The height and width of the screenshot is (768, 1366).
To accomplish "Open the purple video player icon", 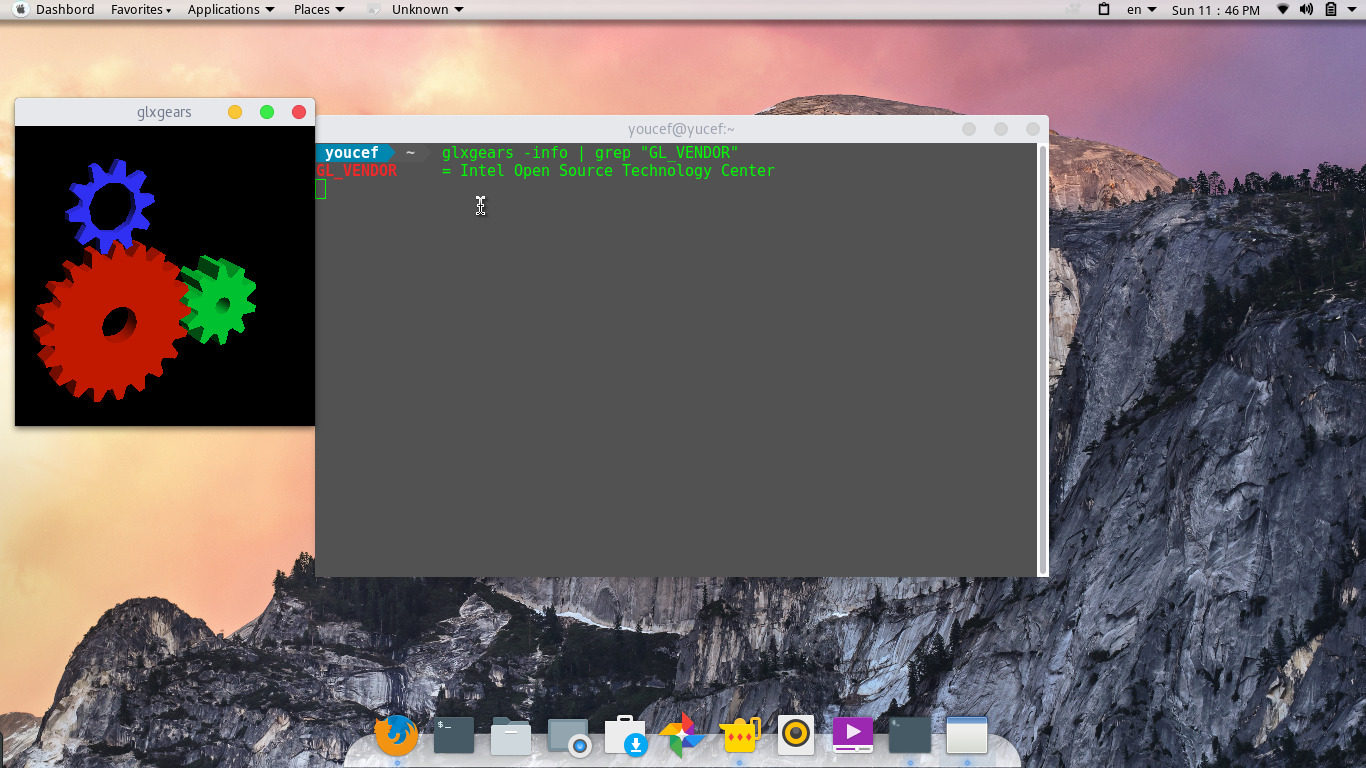I will tap(853, 735).
